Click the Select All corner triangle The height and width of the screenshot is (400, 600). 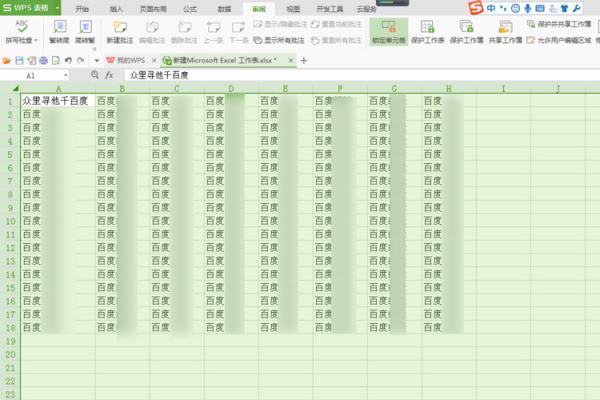click(15, 89)
